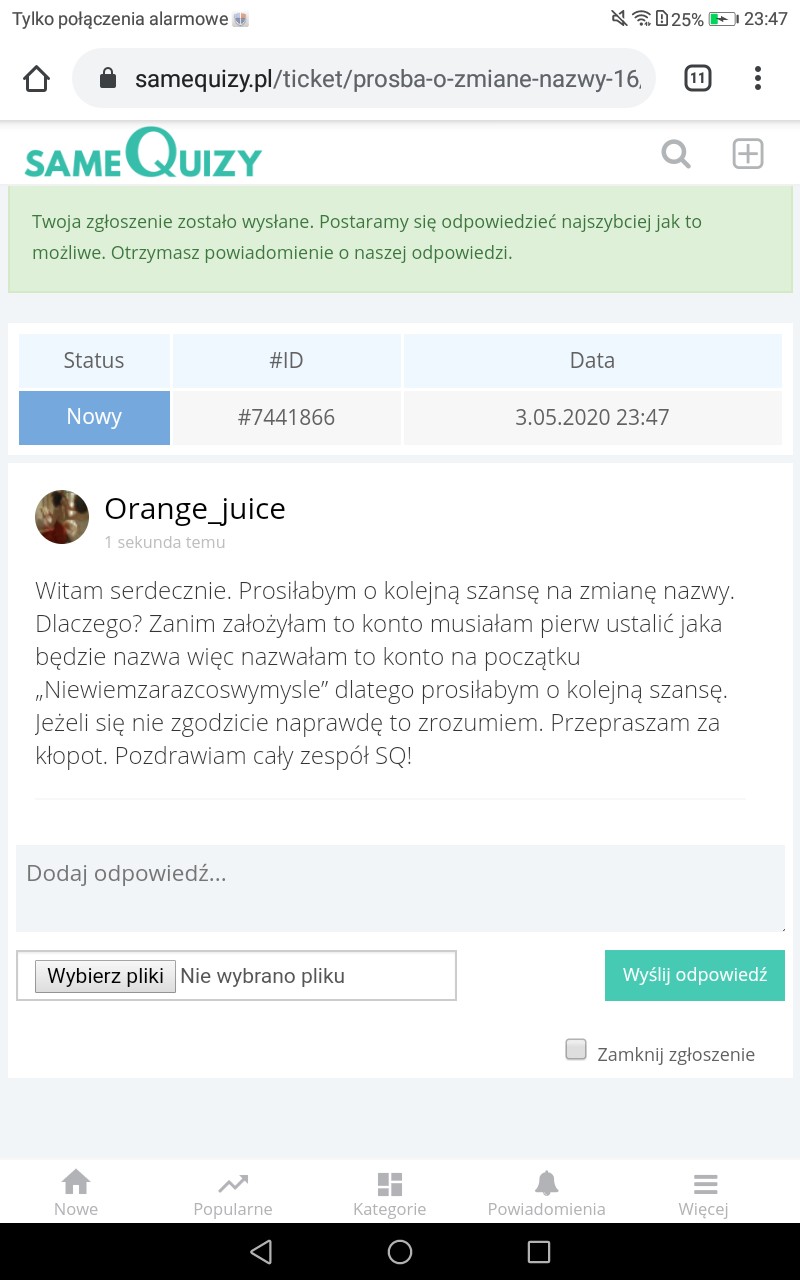The image size is (800, 1280).
Task: Expand the Więcej hamburger menu
Action: point(704,1193)
